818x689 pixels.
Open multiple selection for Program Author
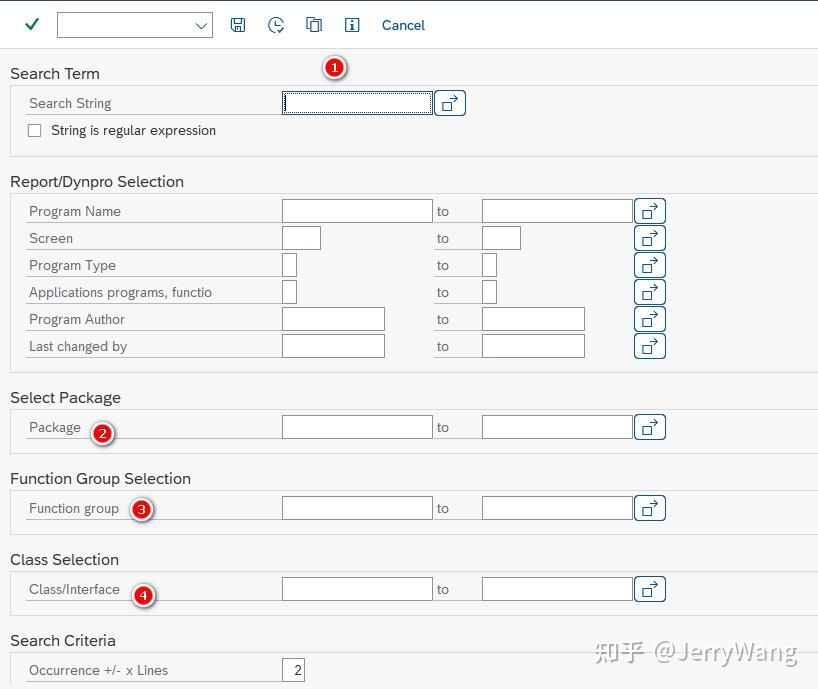[649, 318]
